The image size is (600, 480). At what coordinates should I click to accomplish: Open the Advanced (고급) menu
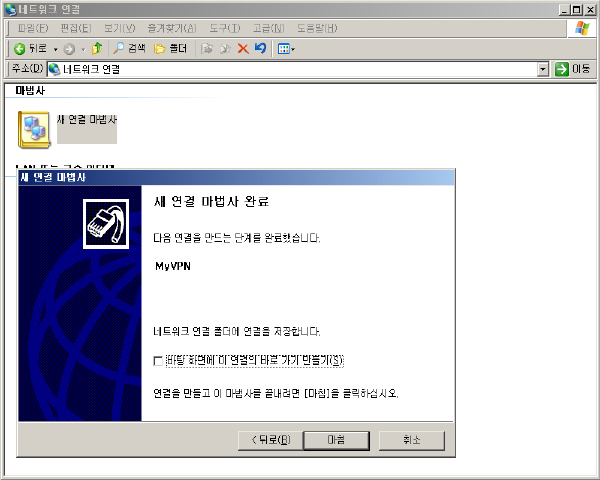point(268,28)
